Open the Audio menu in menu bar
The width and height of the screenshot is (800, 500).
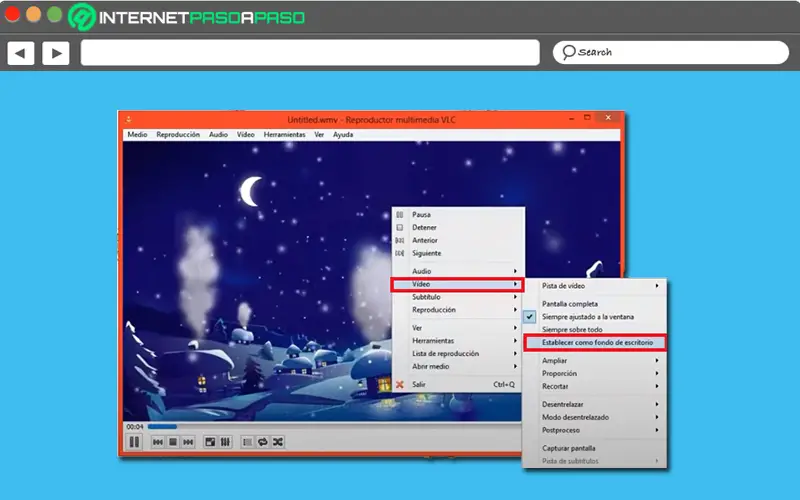coord(218,135)
